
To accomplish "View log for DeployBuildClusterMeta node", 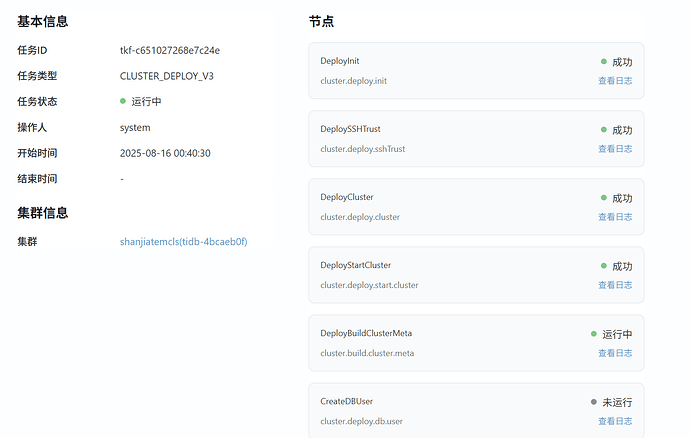I will click(x=615, y=353).
